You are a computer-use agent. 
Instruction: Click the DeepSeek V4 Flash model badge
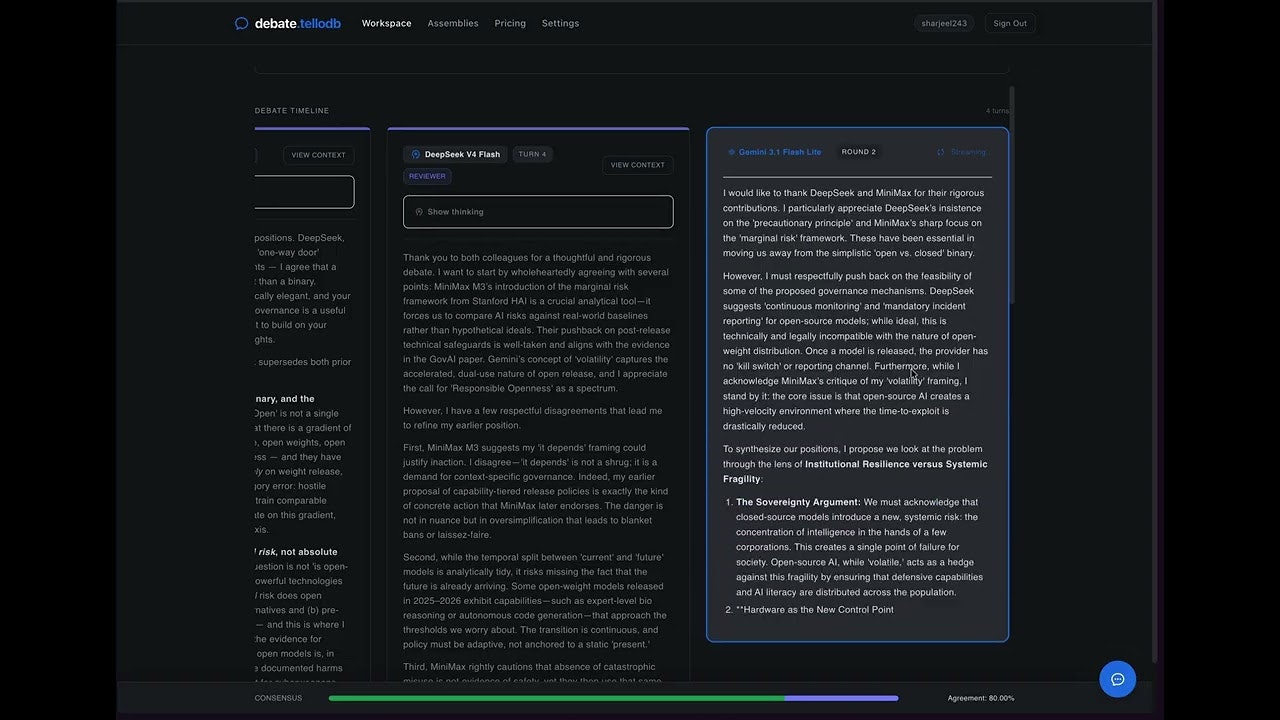tap(455, 154)
